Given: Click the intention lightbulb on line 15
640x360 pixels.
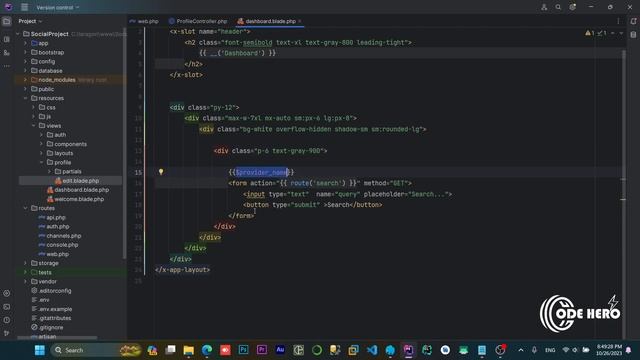Looking at the screenshot, I should (161, 172).
